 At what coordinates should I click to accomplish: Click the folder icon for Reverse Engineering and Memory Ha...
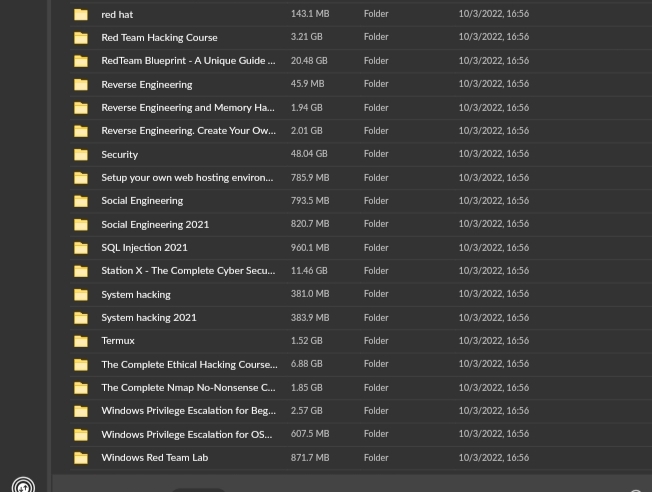tap(81, 108)
